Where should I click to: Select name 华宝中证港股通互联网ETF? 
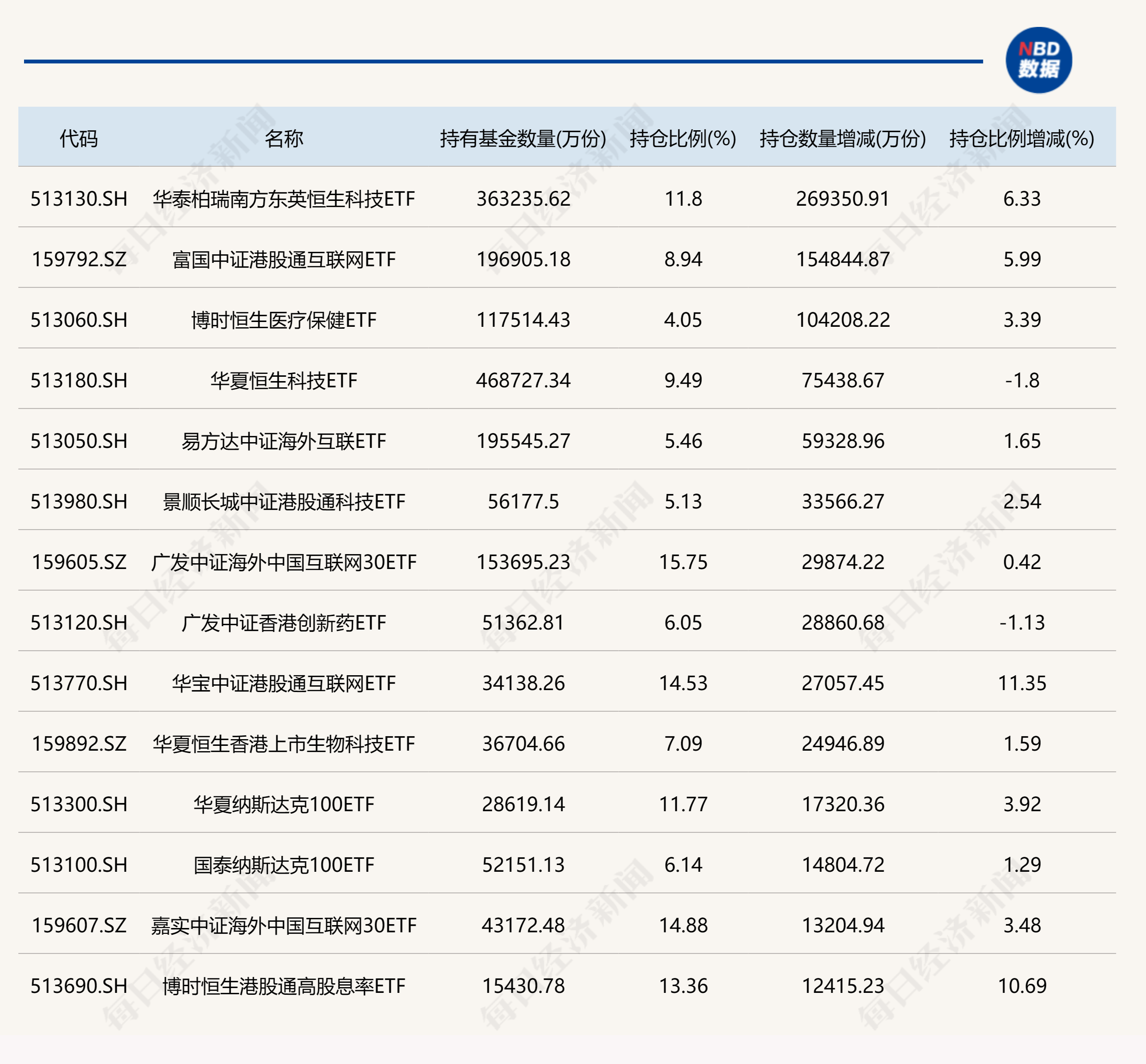[284, 683]
